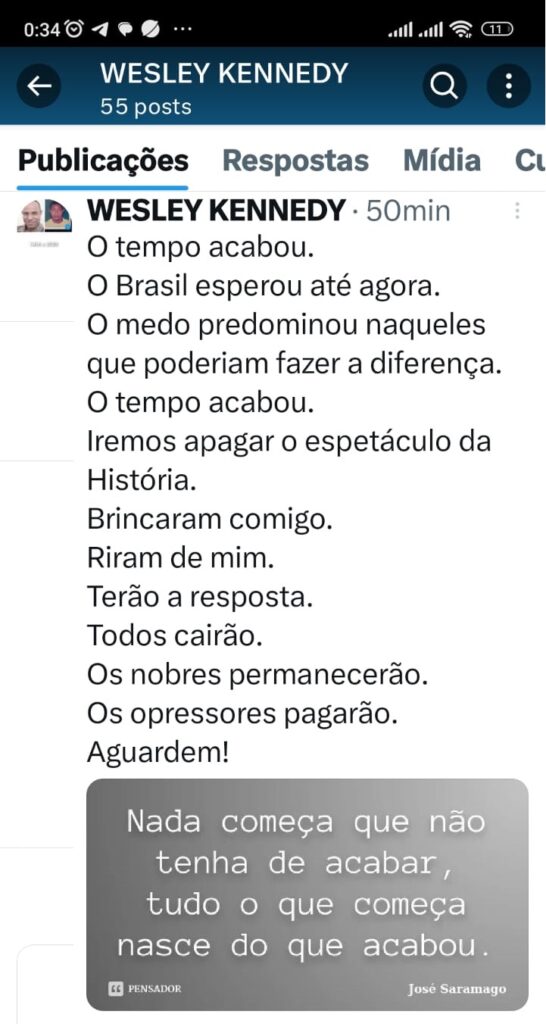Expand more notifications via ellipsis icon
Screen dimensions: 546x1024
coord(182,29)
